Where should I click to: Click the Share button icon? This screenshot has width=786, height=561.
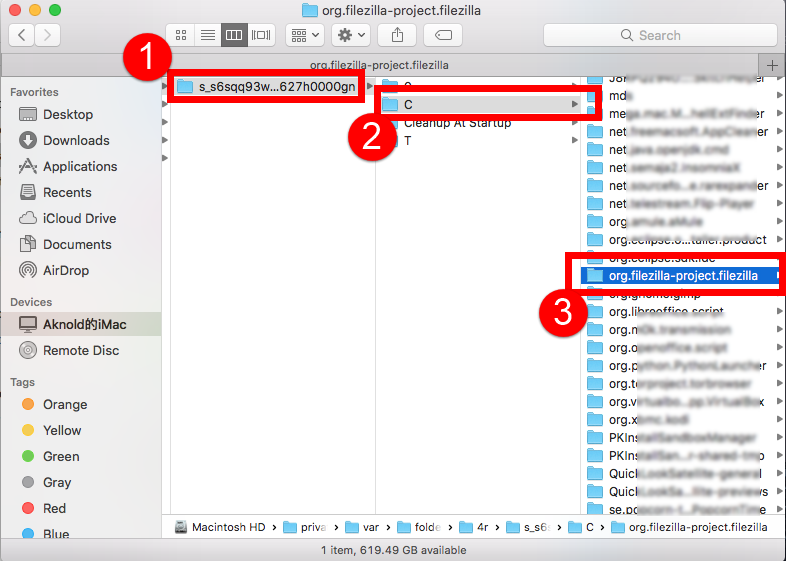point(397,35)
